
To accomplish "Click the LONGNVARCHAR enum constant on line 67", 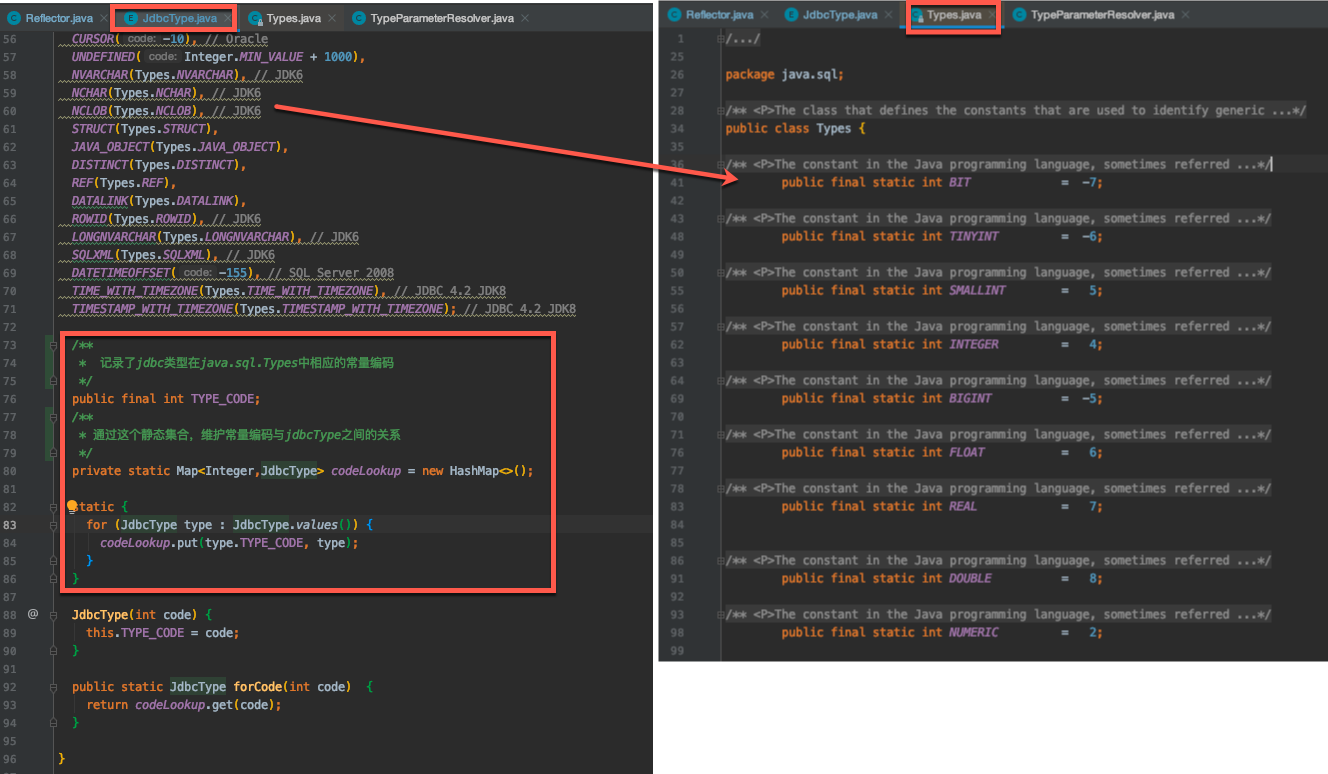I will coord(114,237).
